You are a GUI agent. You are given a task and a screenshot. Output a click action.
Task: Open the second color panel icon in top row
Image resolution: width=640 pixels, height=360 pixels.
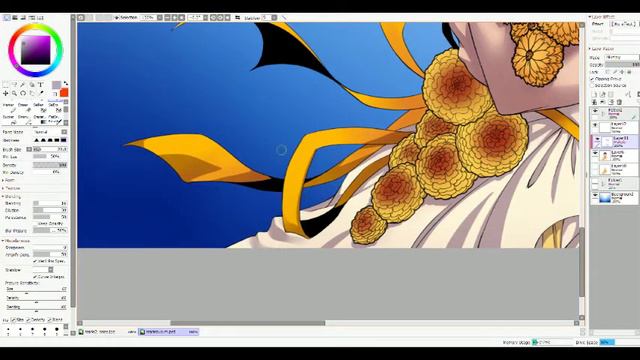click(x=15, y=18)
